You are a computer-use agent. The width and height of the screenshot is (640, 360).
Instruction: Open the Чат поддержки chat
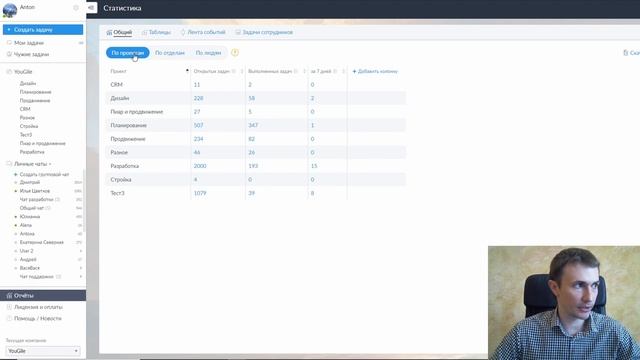coord(37,276)
